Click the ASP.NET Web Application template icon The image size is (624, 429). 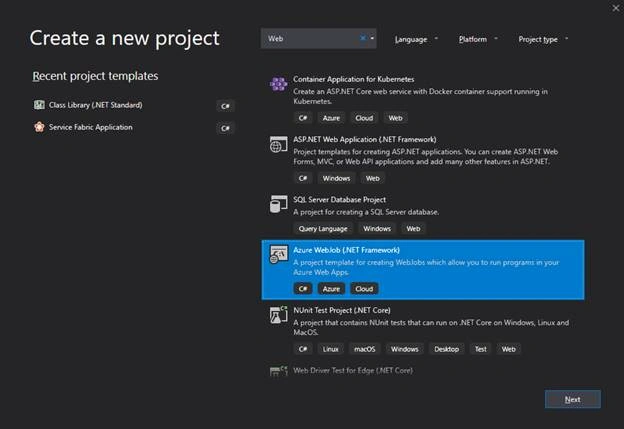pyautogui.click(x=278, y=144)
